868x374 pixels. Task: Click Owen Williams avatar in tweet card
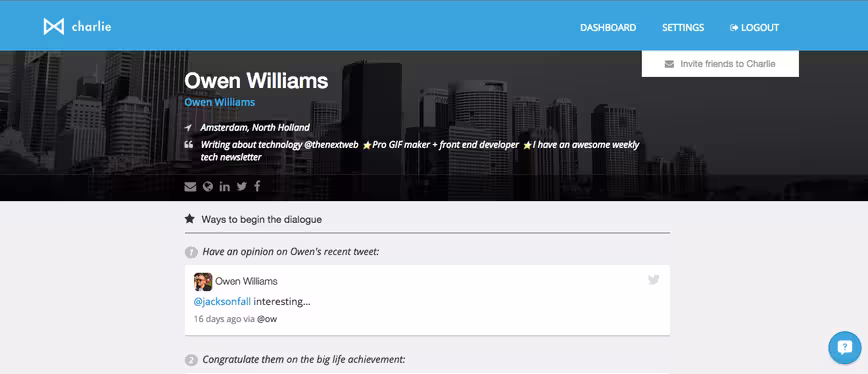(203, 282)
